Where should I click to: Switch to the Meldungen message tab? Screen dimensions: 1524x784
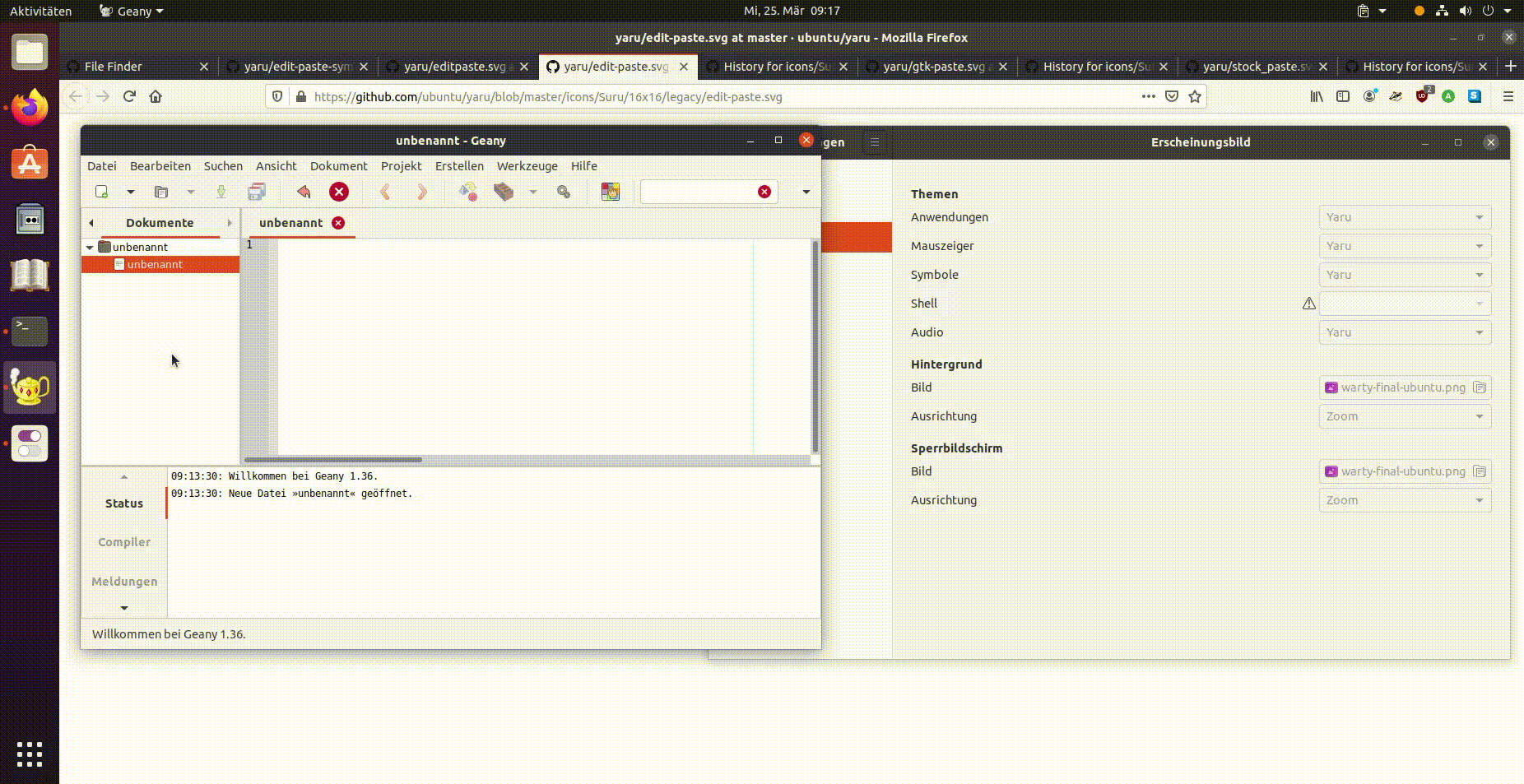pos(124,582)
